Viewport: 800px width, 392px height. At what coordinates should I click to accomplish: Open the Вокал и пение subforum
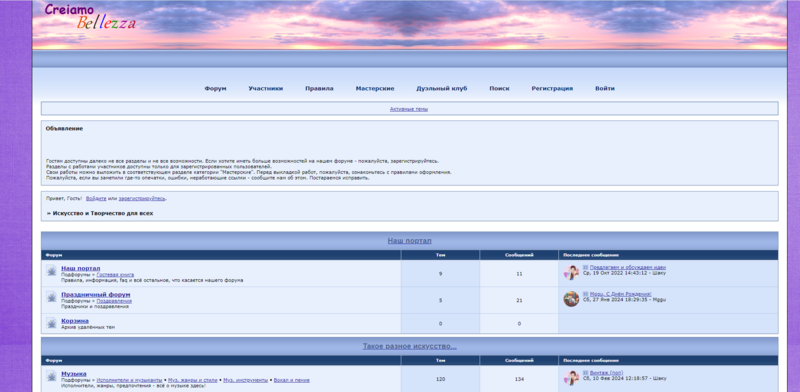(291, 380)
